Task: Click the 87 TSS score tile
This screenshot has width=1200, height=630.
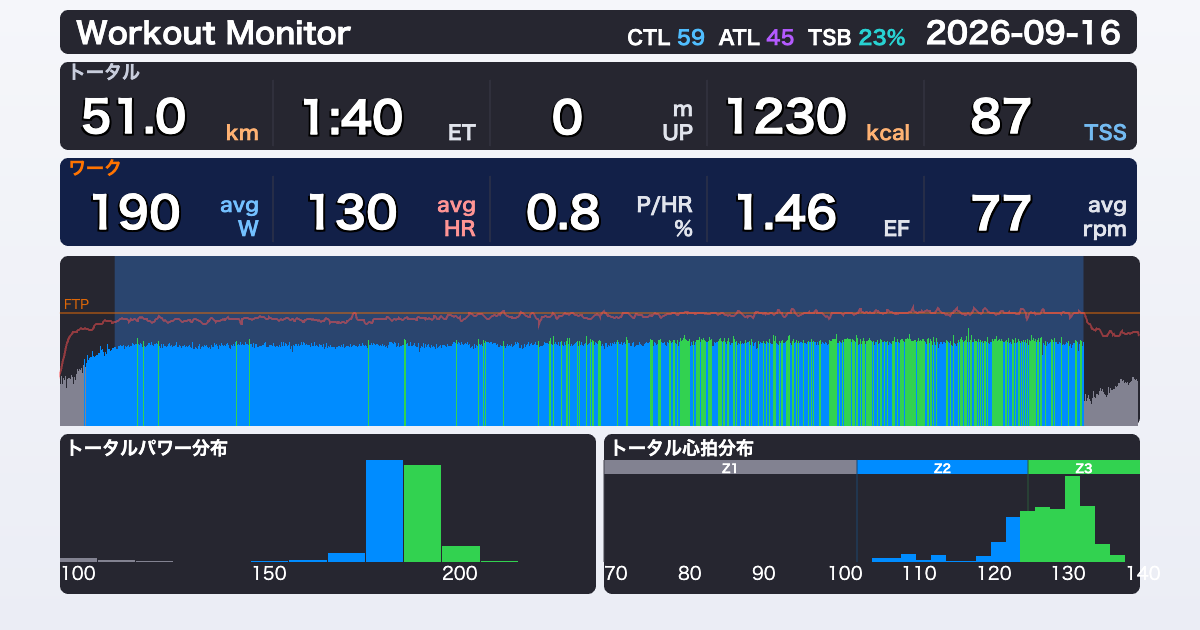Action: (x=1031, y=117)
